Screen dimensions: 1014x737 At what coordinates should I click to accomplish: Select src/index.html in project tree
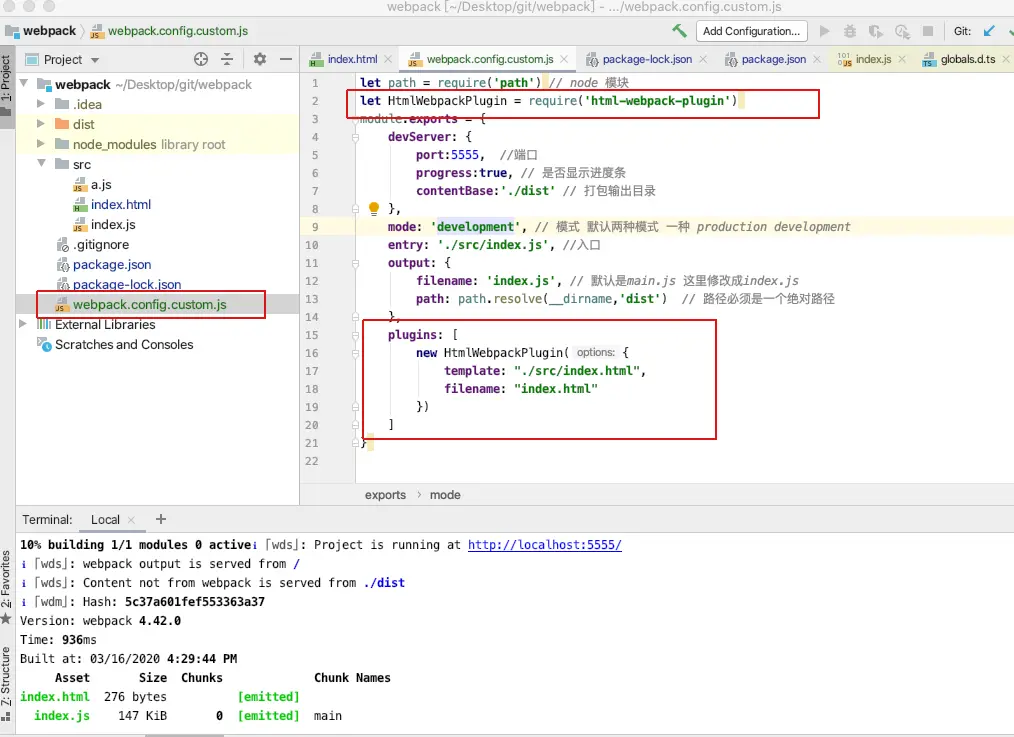120,204
